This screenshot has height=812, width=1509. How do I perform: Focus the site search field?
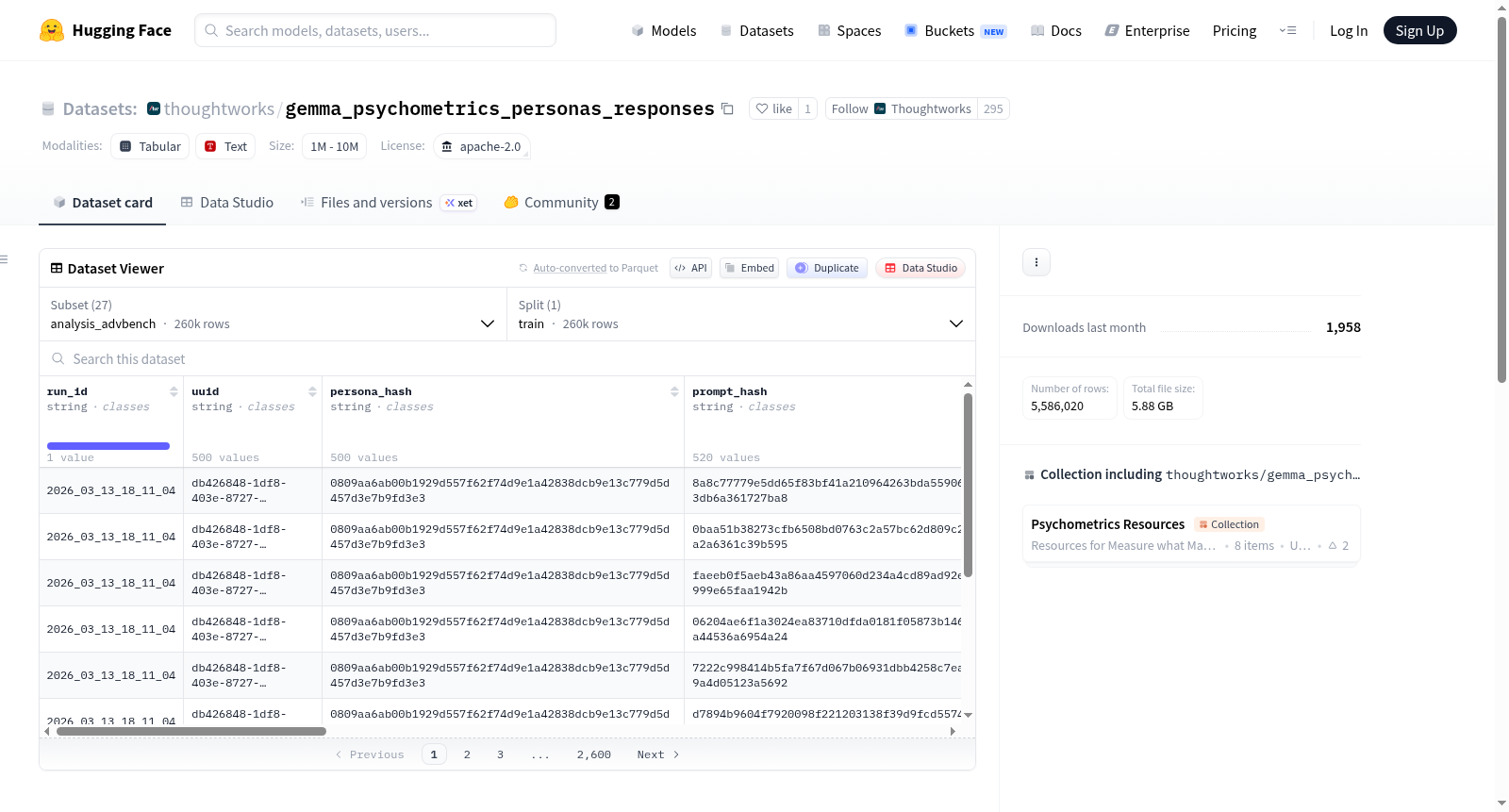[375, 30]
